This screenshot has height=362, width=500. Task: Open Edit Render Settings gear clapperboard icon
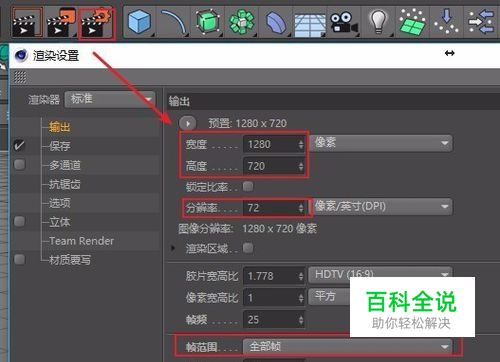click(97, 23)
